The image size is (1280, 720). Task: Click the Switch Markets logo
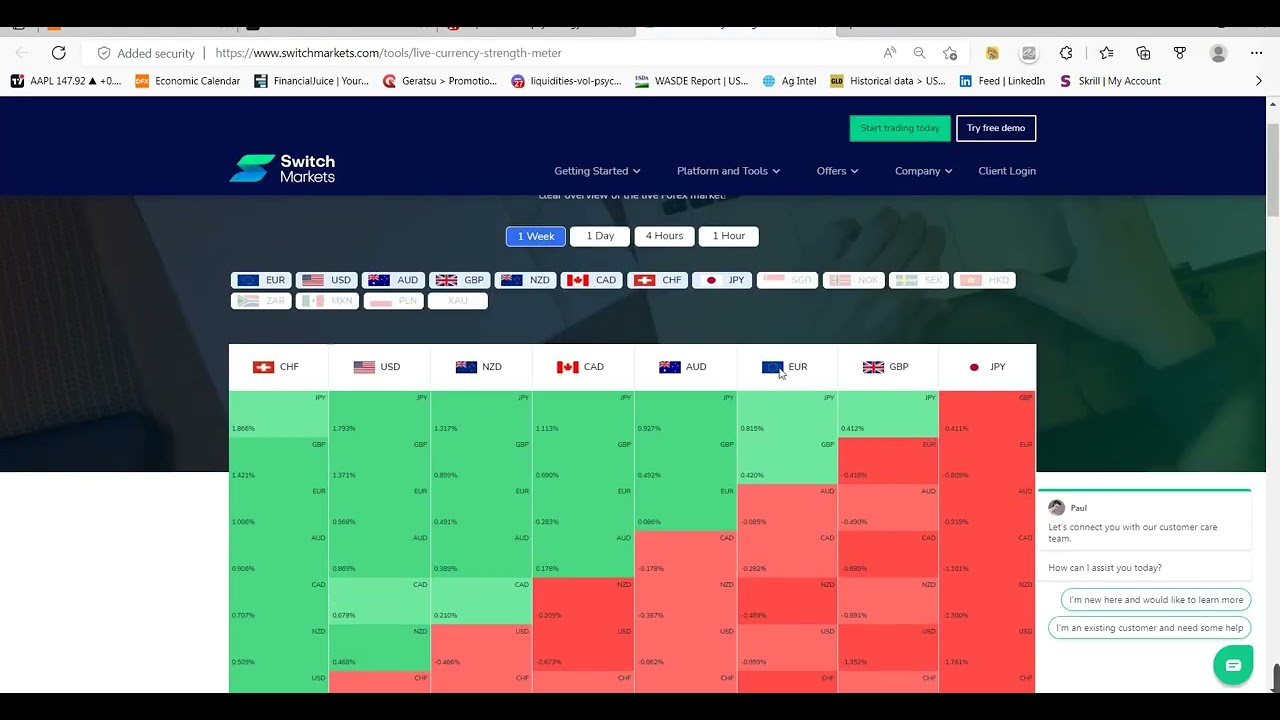pyautogui.click(x=282, y=168)
